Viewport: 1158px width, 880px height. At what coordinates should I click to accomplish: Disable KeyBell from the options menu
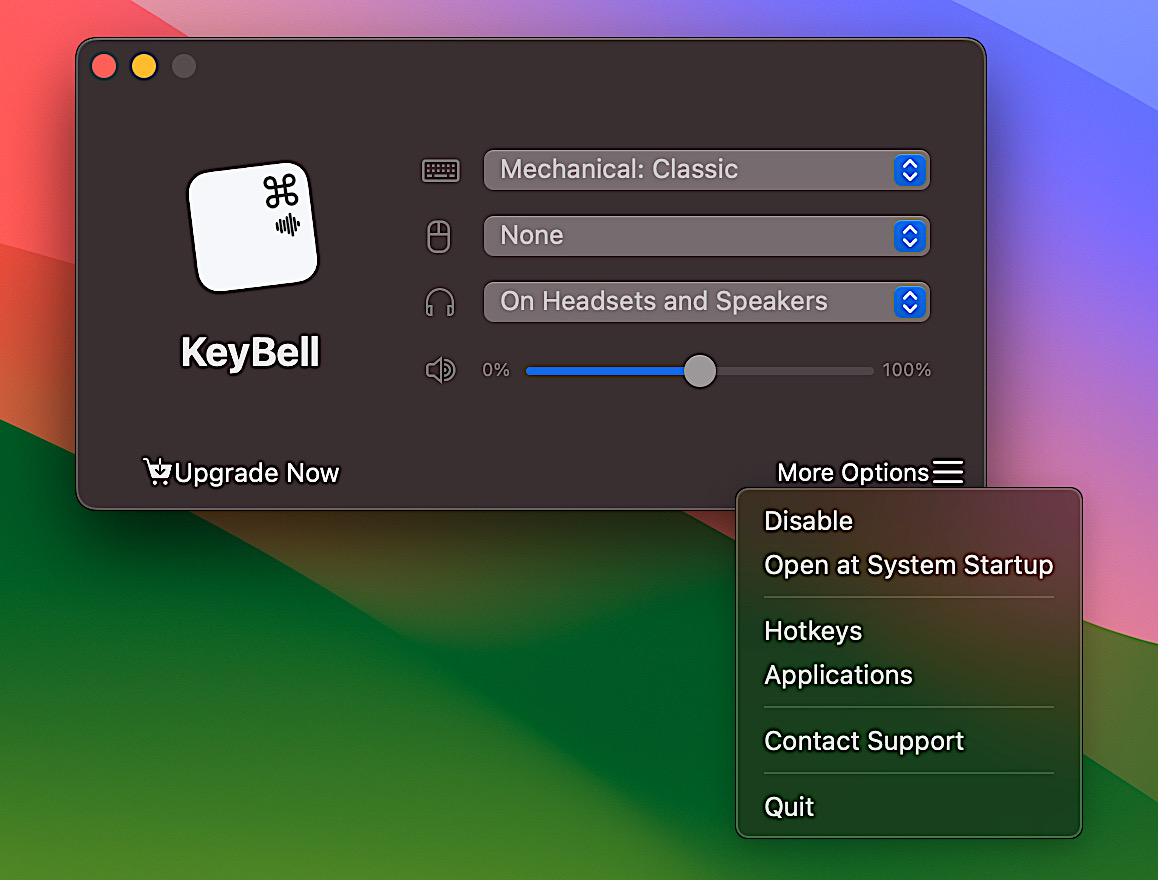pos(808,521)
